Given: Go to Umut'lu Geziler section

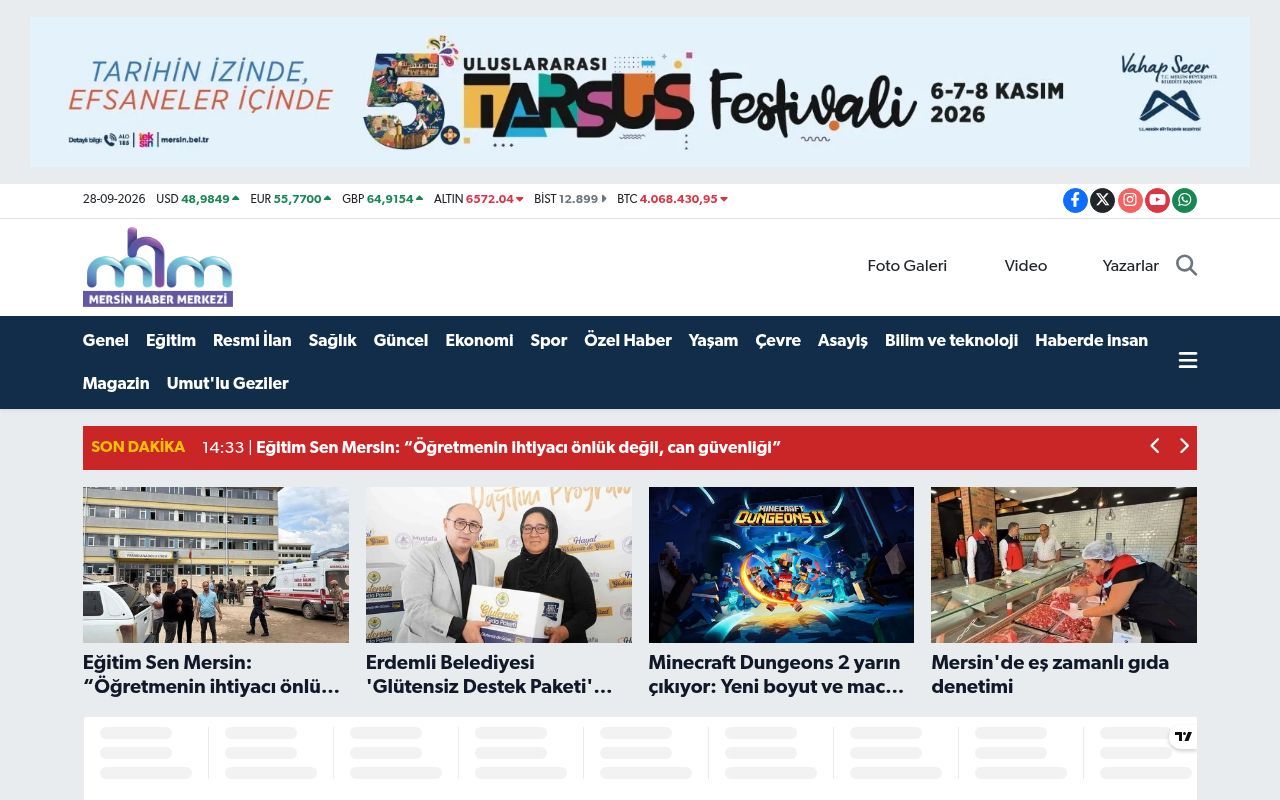Looking at the screenshot, I should click(x=228, y=384).
